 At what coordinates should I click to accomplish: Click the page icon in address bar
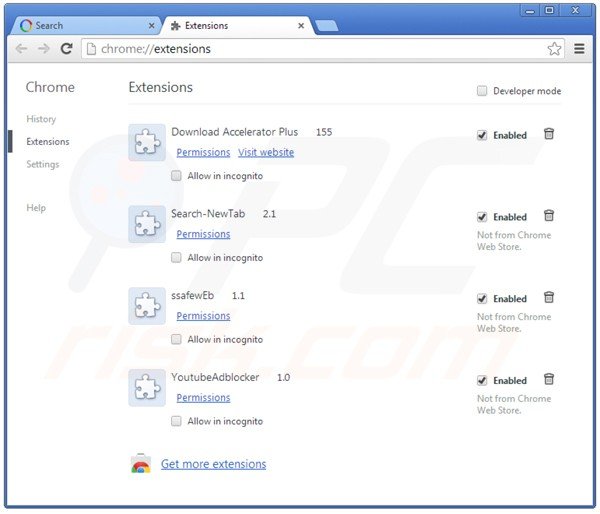[x=91, y=49]
